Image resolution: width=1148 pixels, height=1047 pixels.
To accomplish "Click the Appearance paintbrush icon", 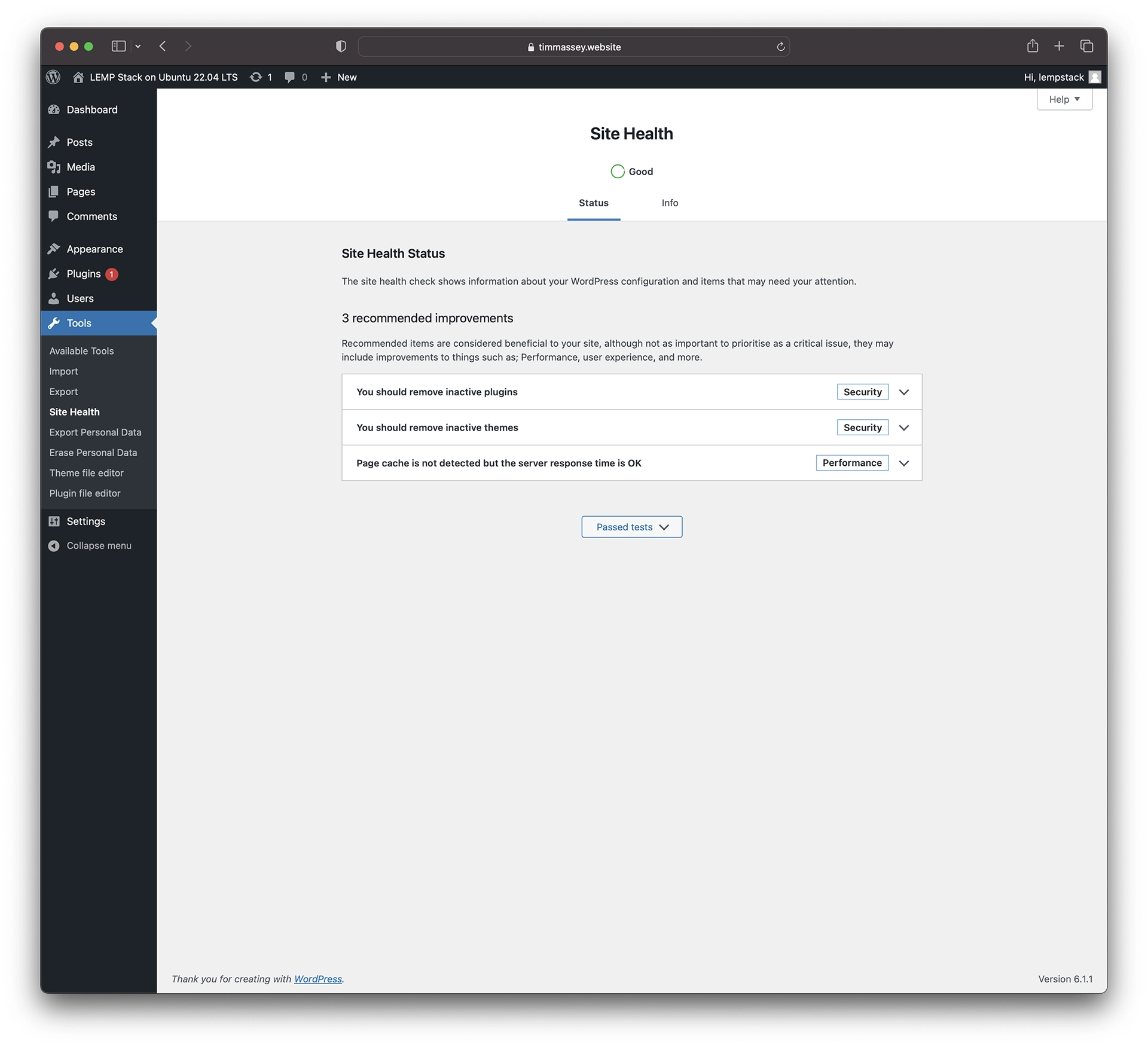I will (54, 249).
